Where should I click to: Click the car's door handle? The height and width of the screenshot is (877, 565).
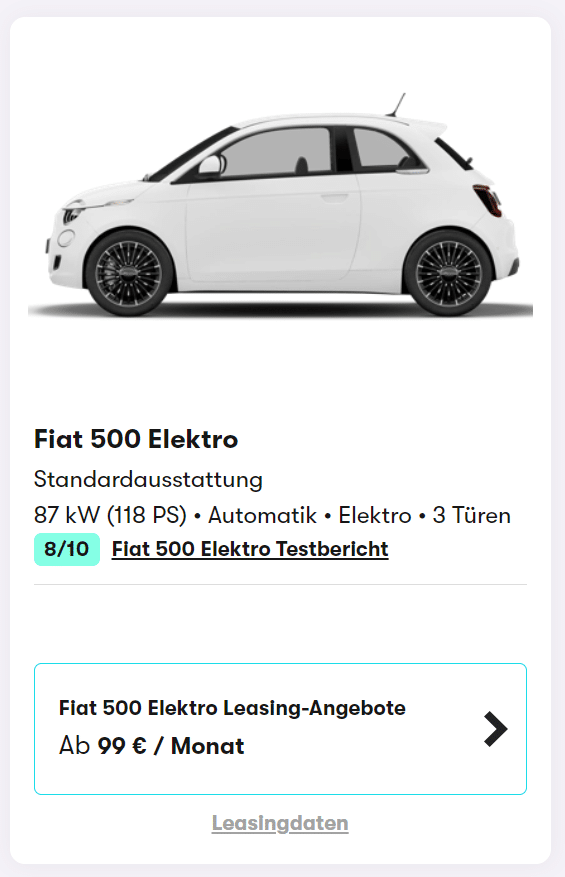(x=334, y=197)
